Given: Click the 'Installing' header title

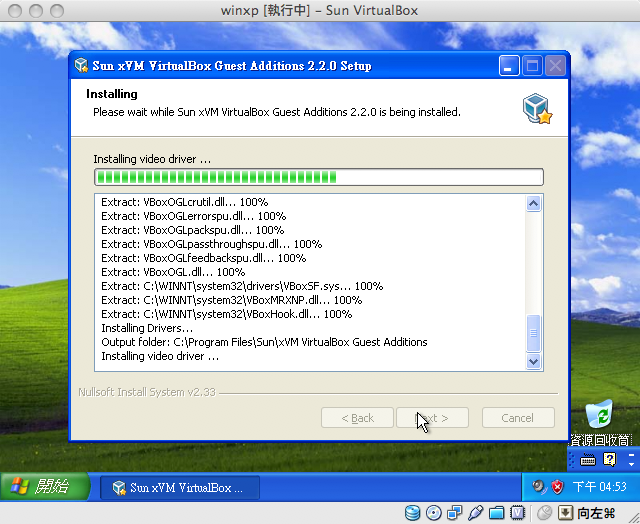Looking at the screenshot, I should [x=112, y=94].
